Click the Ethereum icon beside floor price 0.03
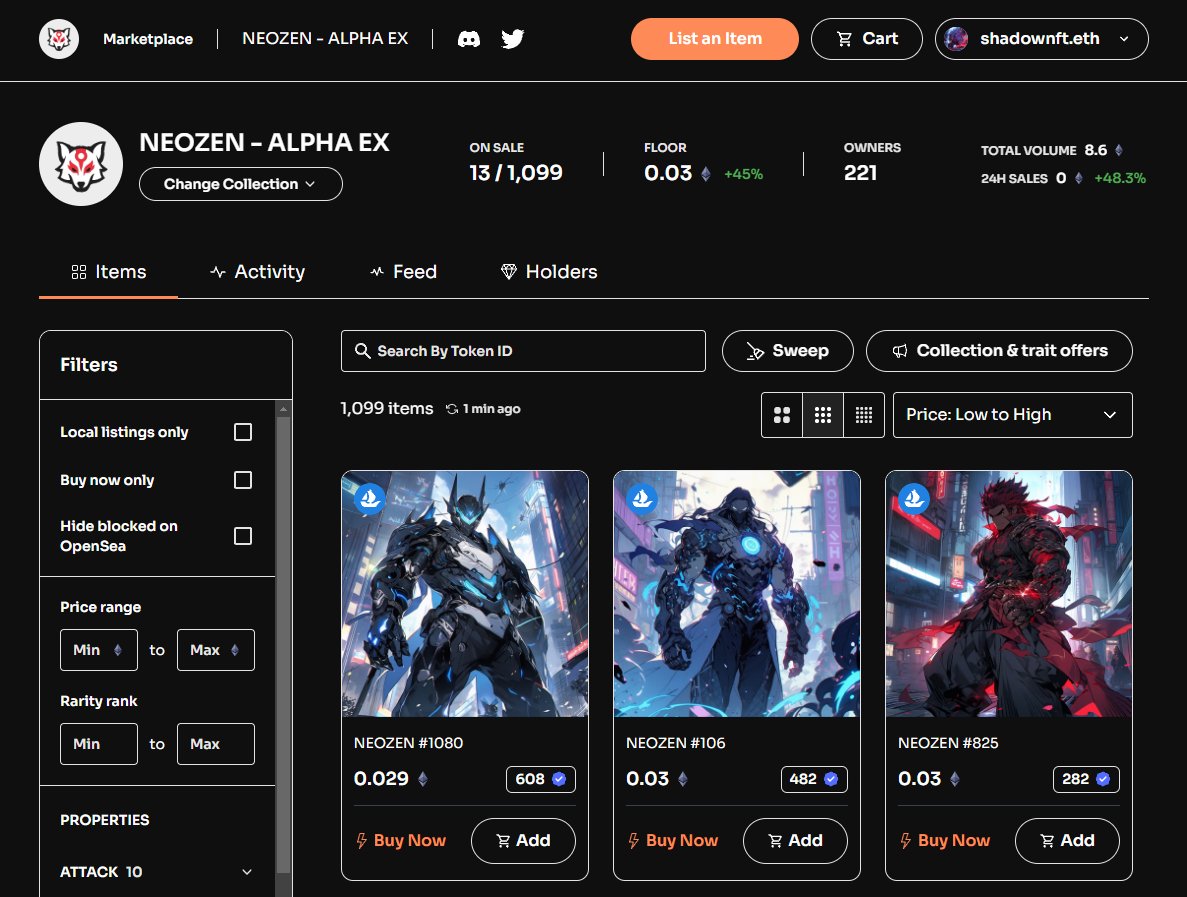This screenshot has width=1187, height=897. (706, 173)
